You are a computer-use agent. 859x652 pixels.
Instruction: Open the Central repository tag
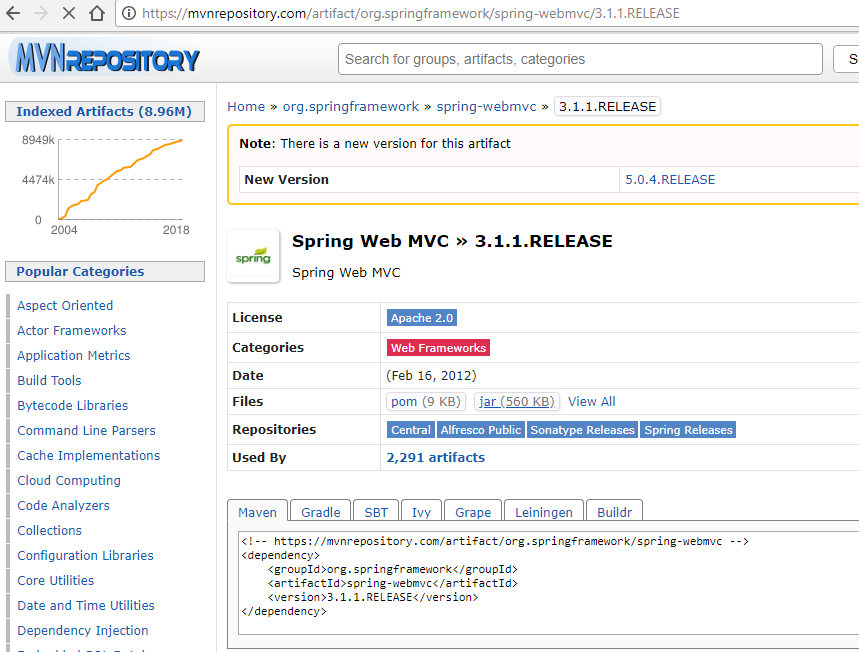(411, 430)
